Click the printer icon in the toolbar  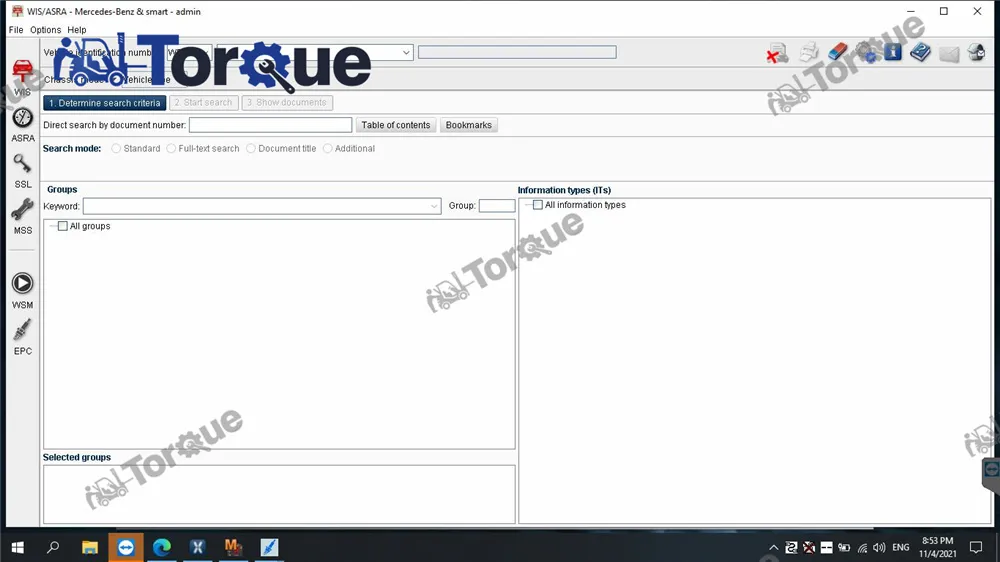pyautogui.click(x=808, y=52)
